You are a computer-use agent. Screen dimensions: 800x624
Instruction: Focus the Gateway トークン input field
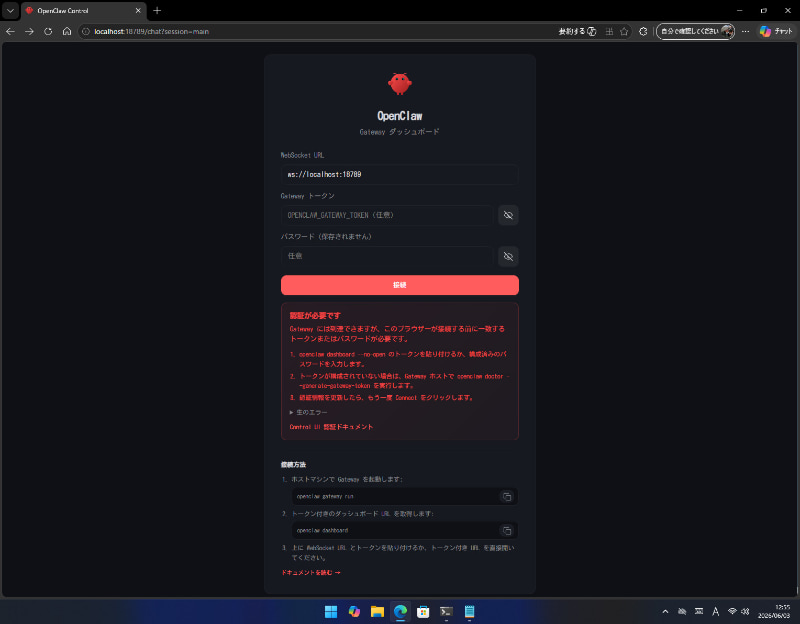coord(387,215)
